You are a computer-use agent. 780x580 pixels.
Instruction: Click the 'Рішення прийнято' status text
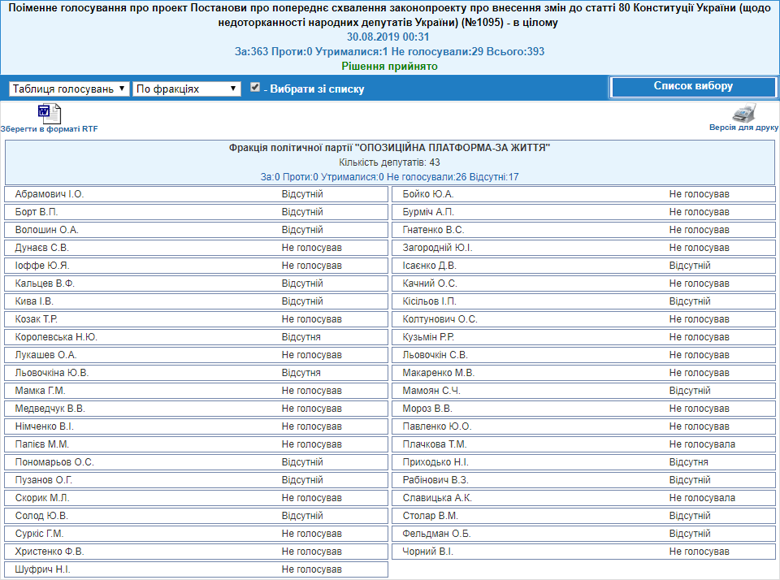coord(390,66)
